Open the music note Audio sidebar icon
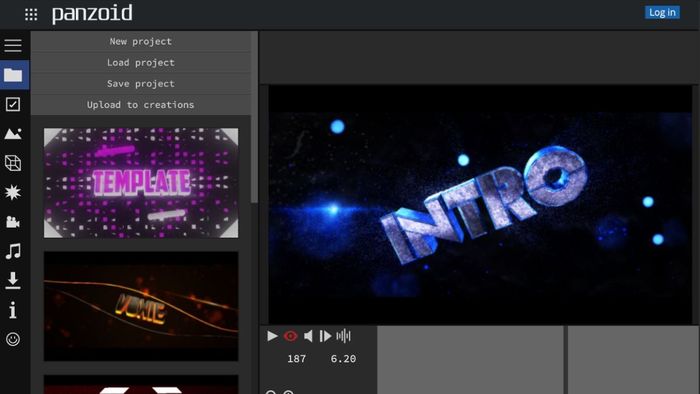 pyautogui.click(x=13, y=251)
